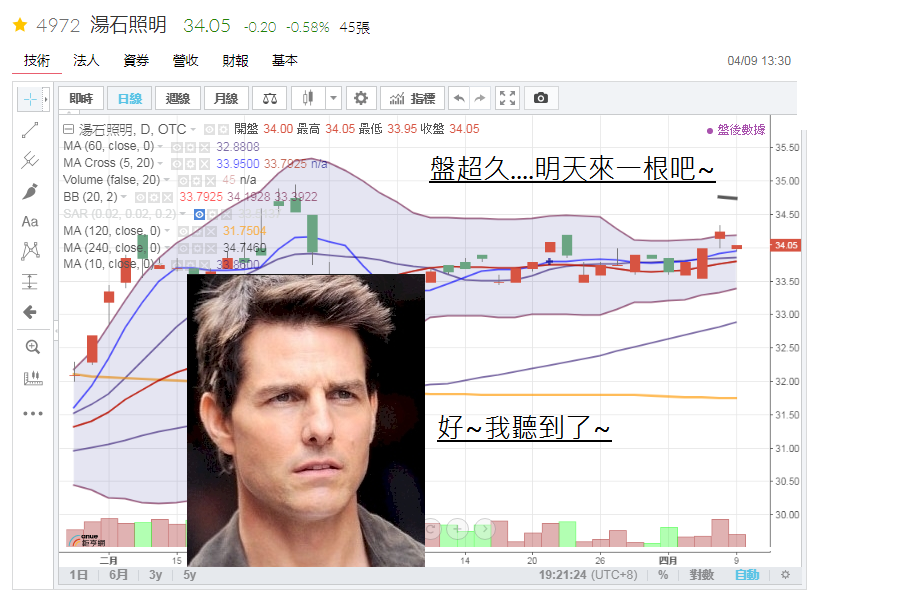Open dropdown arrow for MA (60, close, 0)
Image resolution: width=900 pixels, height=600 pixels.
point(161,147)
